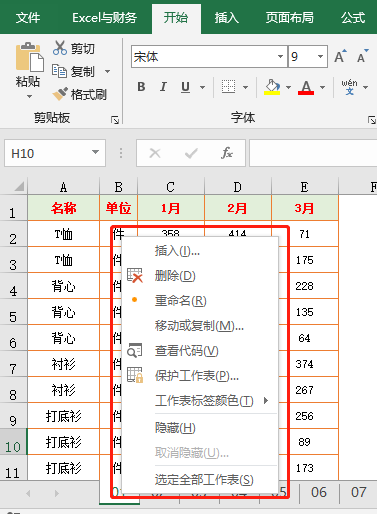Open copy options dropdown arrow
Screen dimensions: 377x514
pyautogui.click(x=107, y=71)
